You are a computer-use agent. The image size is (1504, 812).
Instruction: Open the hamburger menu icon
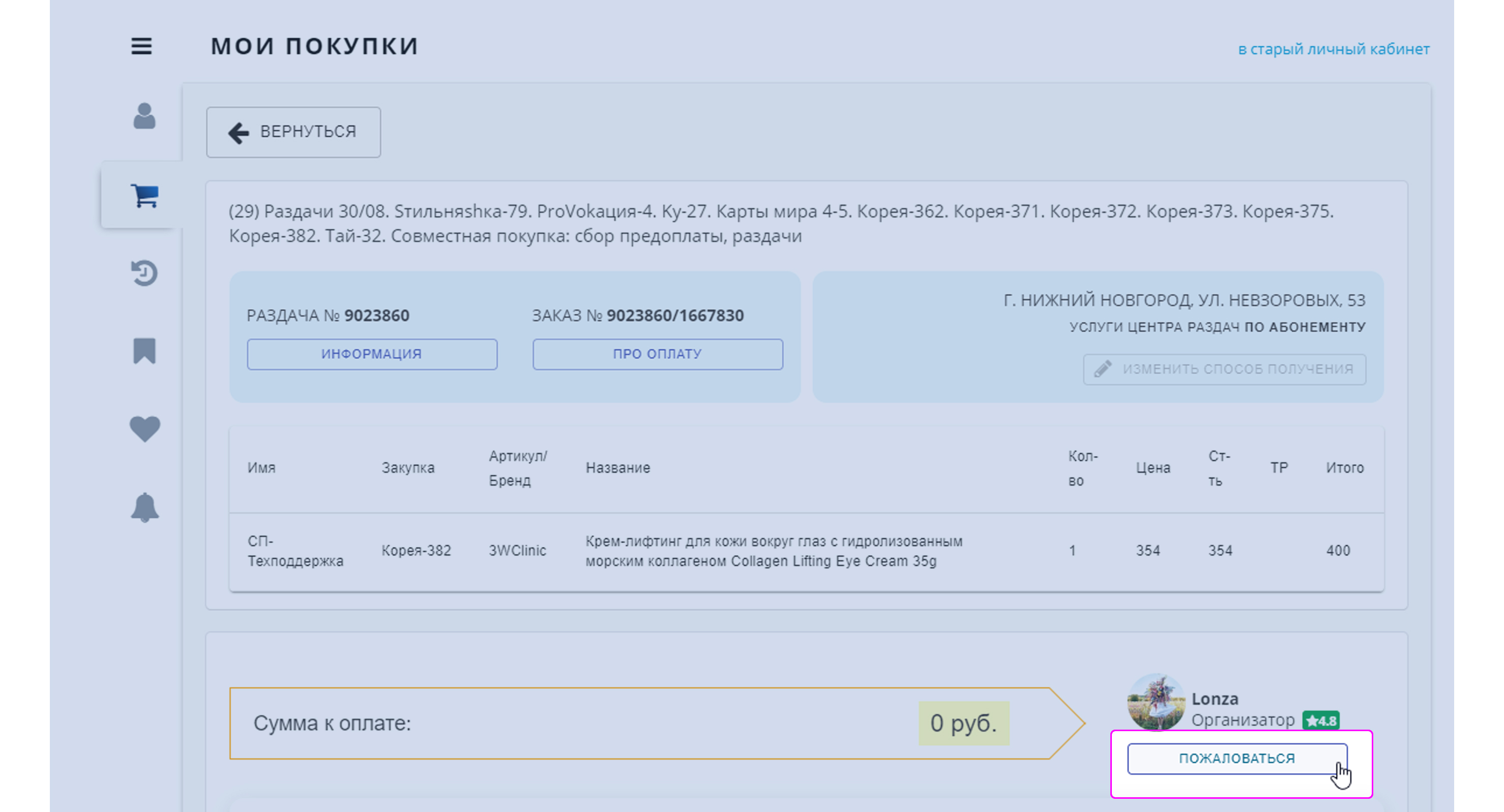point(141,46)
